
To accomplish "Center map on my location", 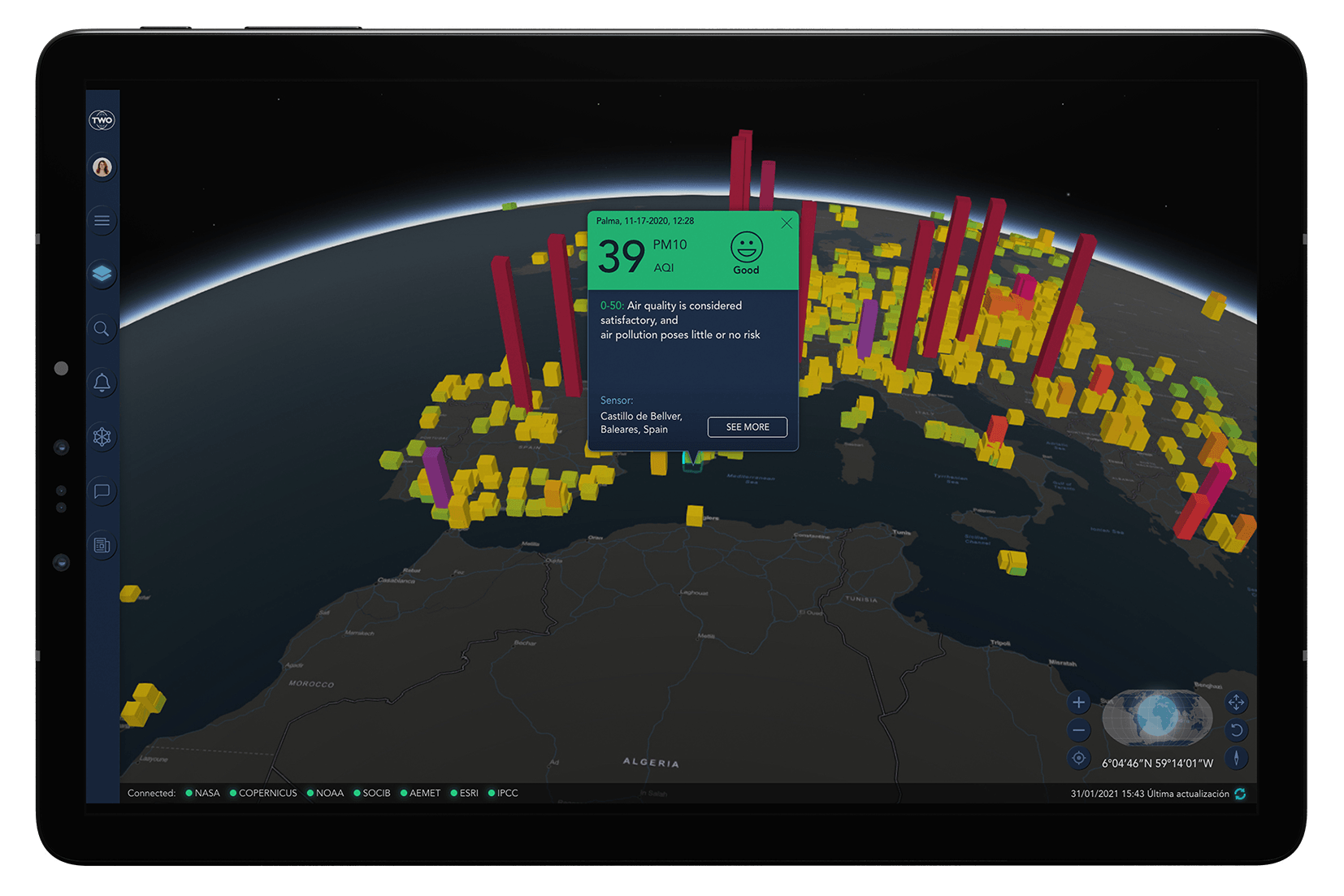I will (1078, 758).
